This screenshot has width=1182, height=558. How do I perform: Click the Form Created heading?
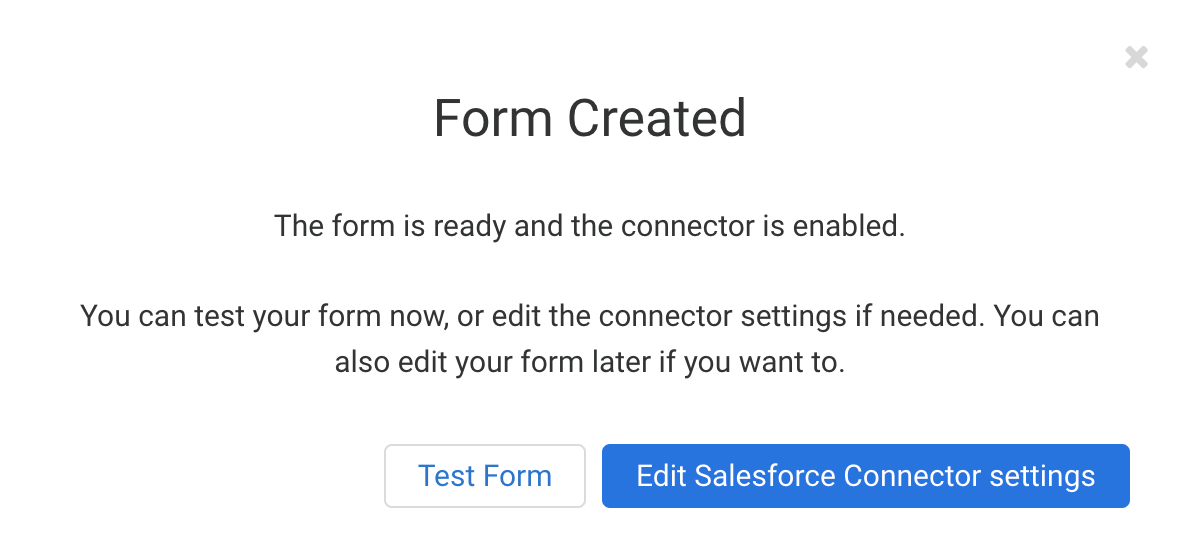click(x=590, y=119)
